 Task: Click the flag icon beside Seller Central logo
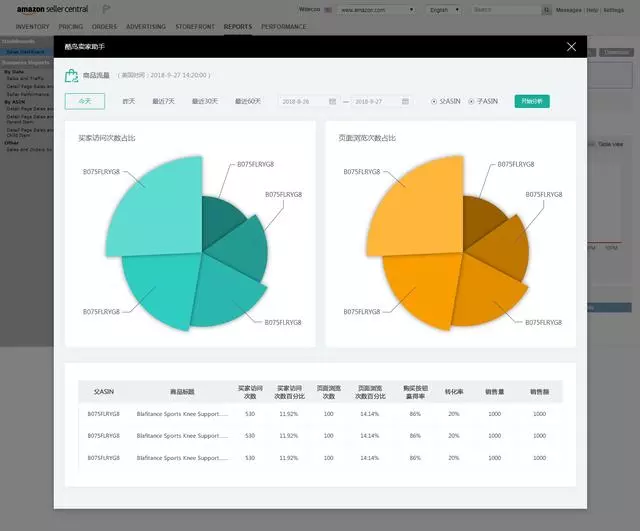(106, 9)
